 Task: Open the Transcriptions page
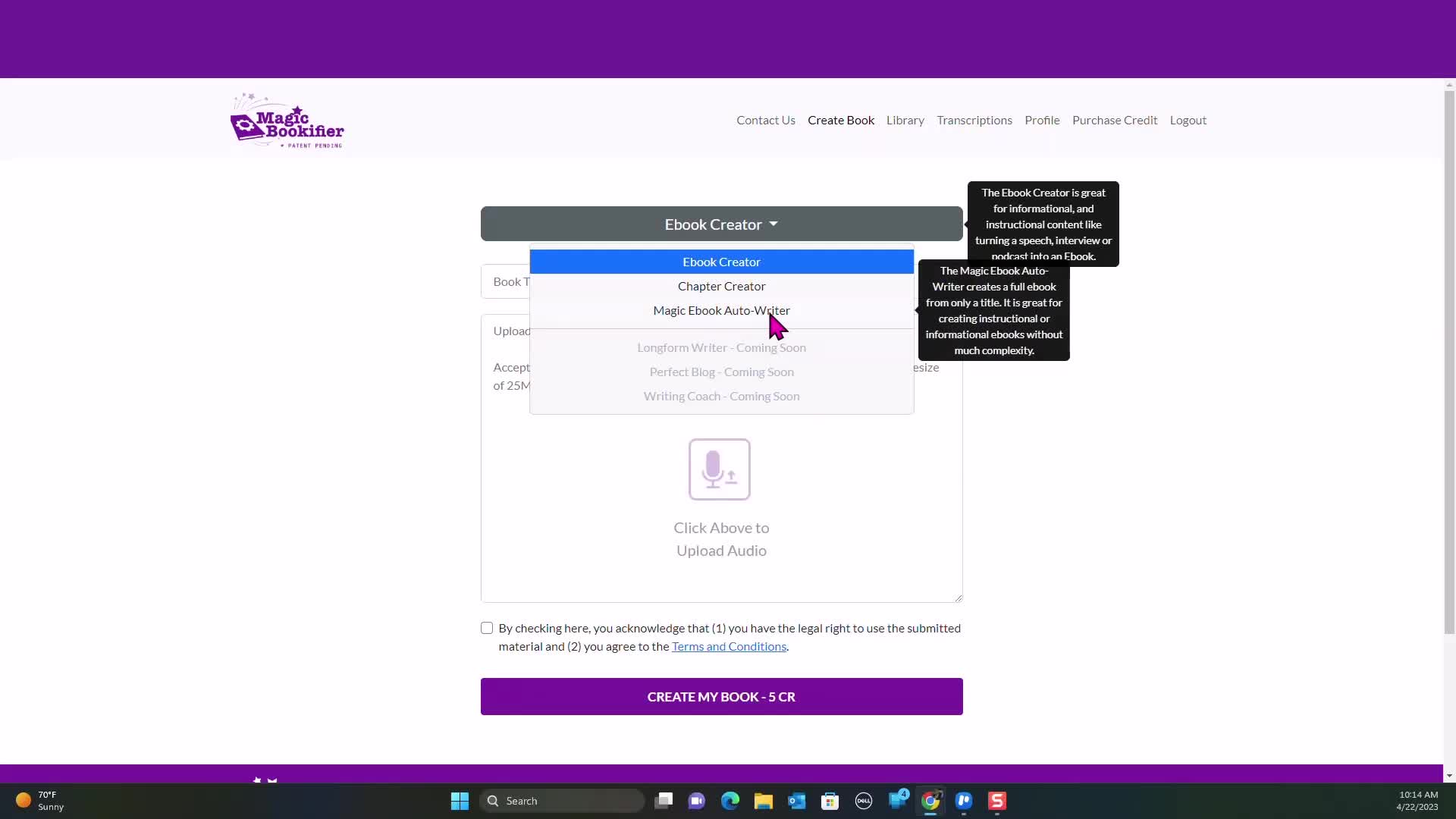point(974,120)
